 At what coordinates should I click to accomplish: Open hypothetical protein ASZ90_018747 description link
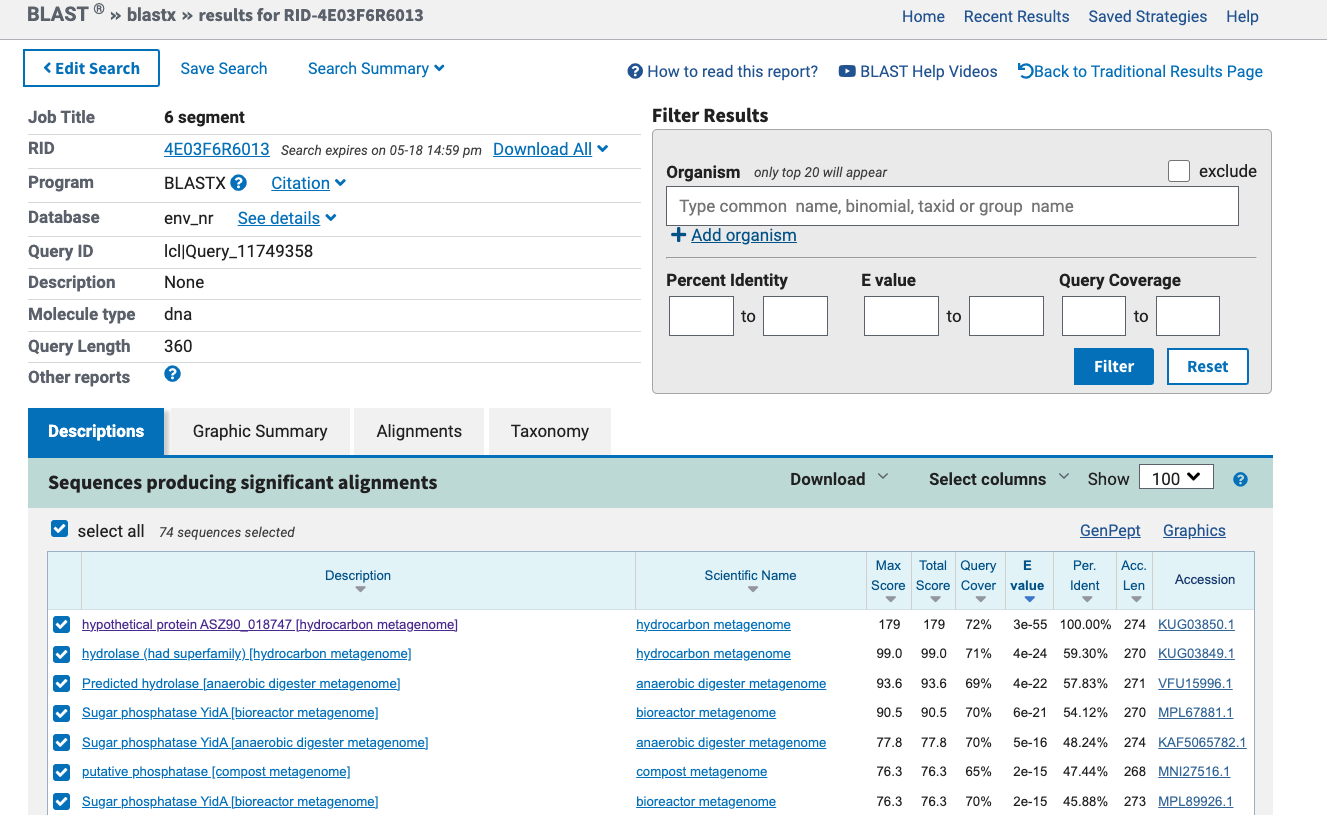click(x=270, y=625)
